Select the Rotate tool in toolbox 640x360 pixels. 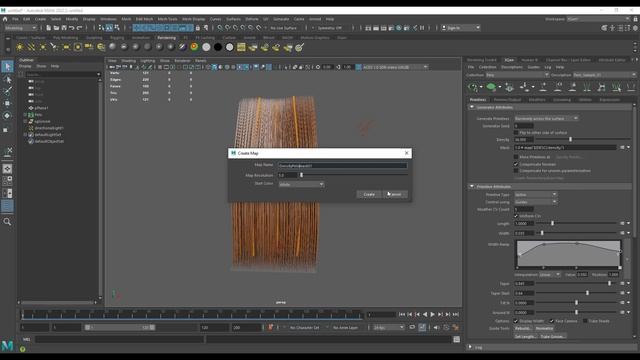(7, 116)
